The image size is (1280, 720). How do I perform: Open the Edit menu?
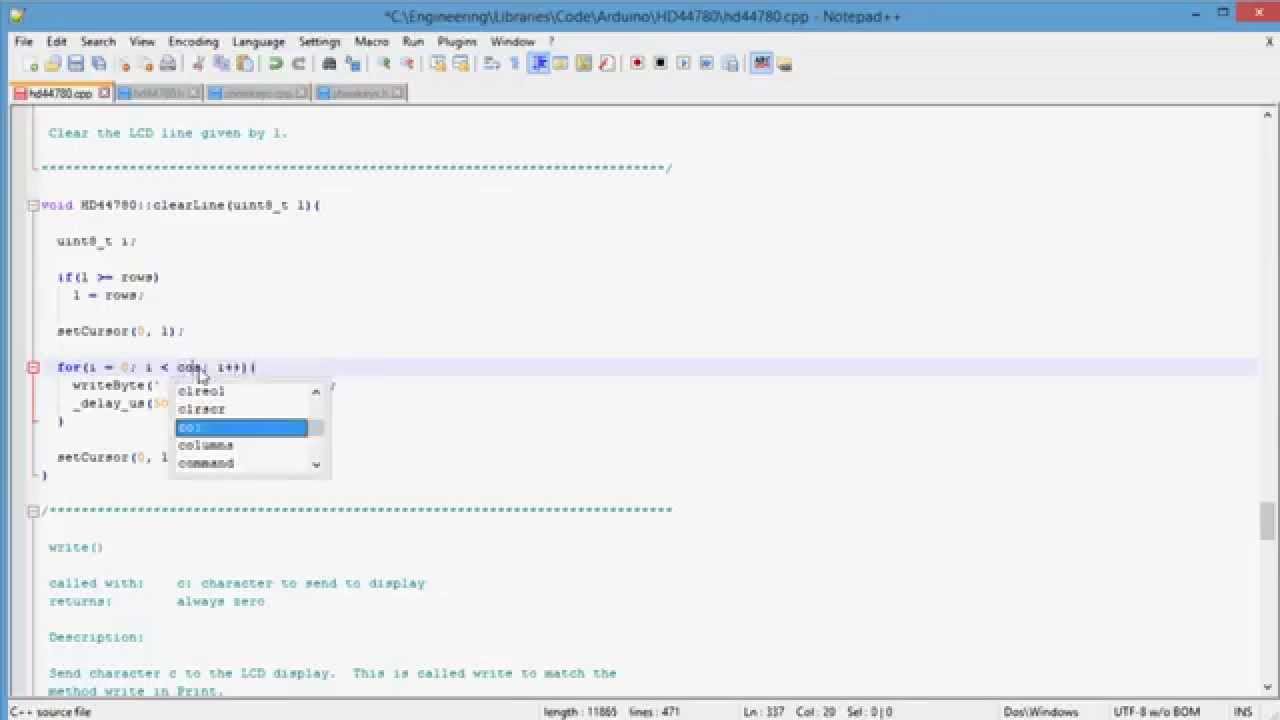[x=56, y=42]
